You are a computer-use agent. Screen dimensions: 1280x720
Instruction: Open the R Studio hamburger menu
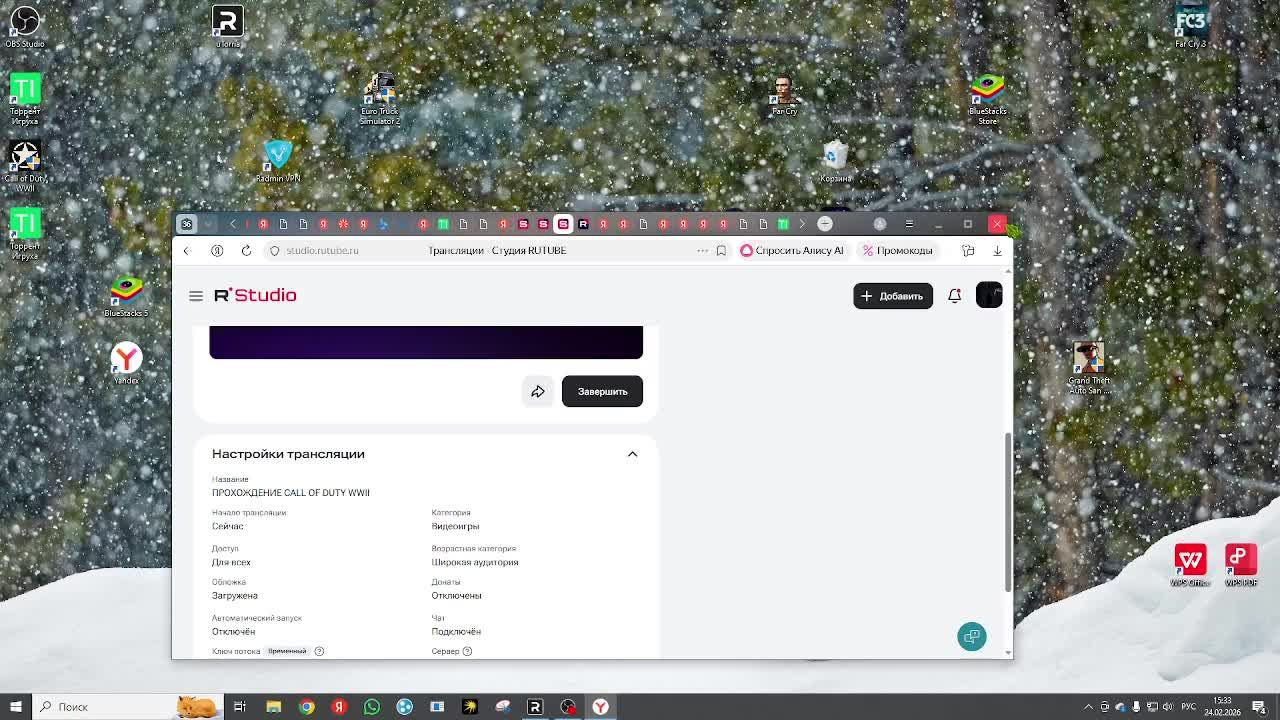pos(196,296)
